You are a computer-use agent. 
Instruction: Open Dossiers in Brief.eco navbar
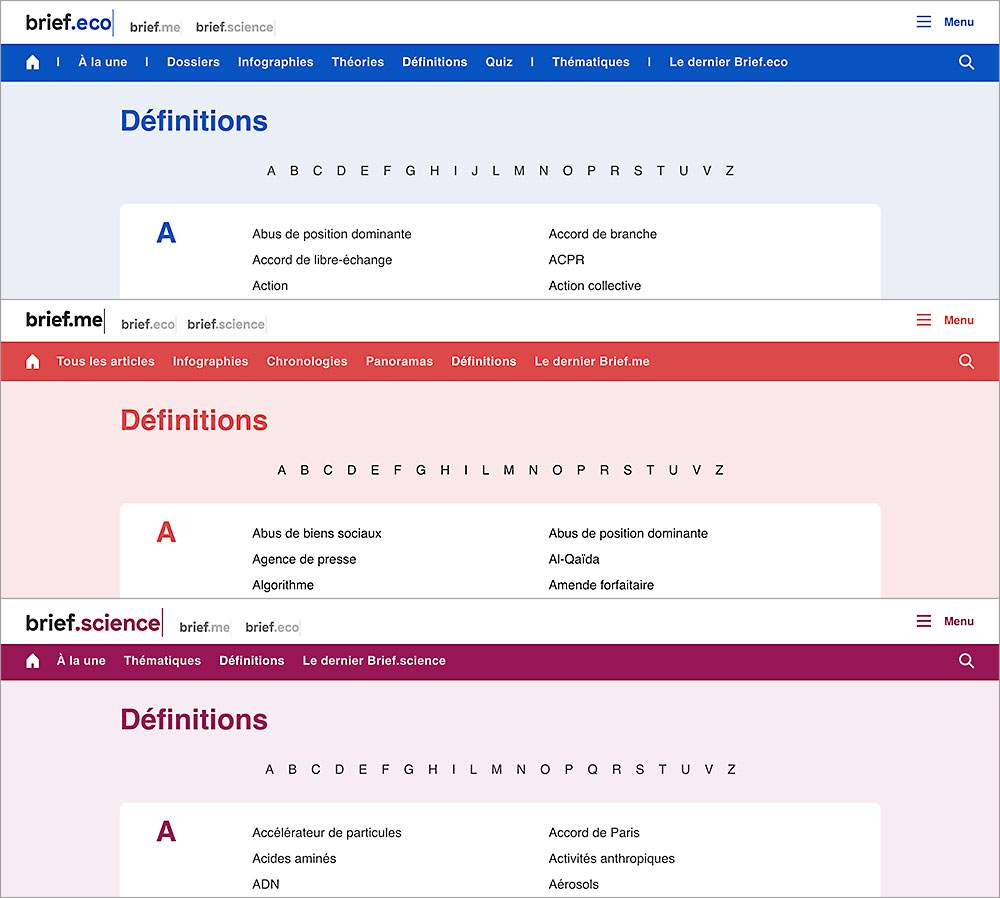pyautogui.click(x=193, y=62)
